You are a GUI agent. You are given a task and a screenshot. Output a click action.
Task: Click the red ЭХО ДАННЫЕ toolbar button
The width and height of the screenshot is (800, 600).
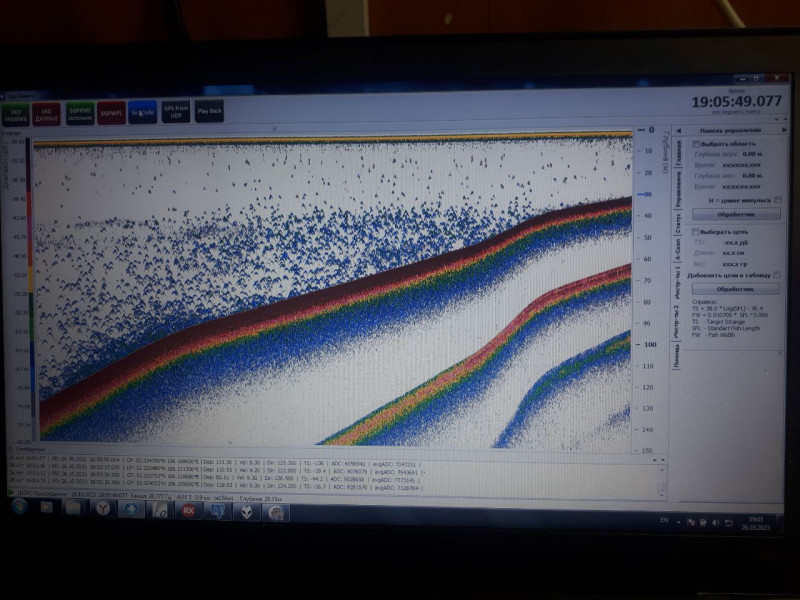[46, 113]
